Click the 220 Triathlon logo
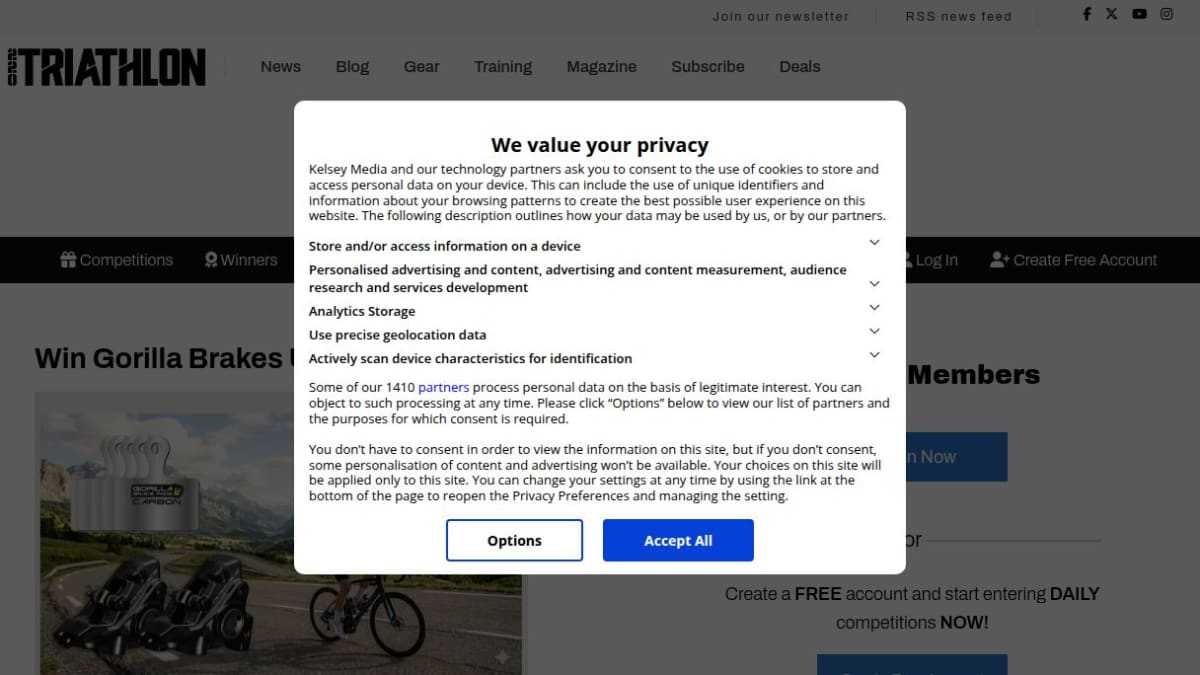This screenshot has height=675, width=1200. tap(106, 67)
